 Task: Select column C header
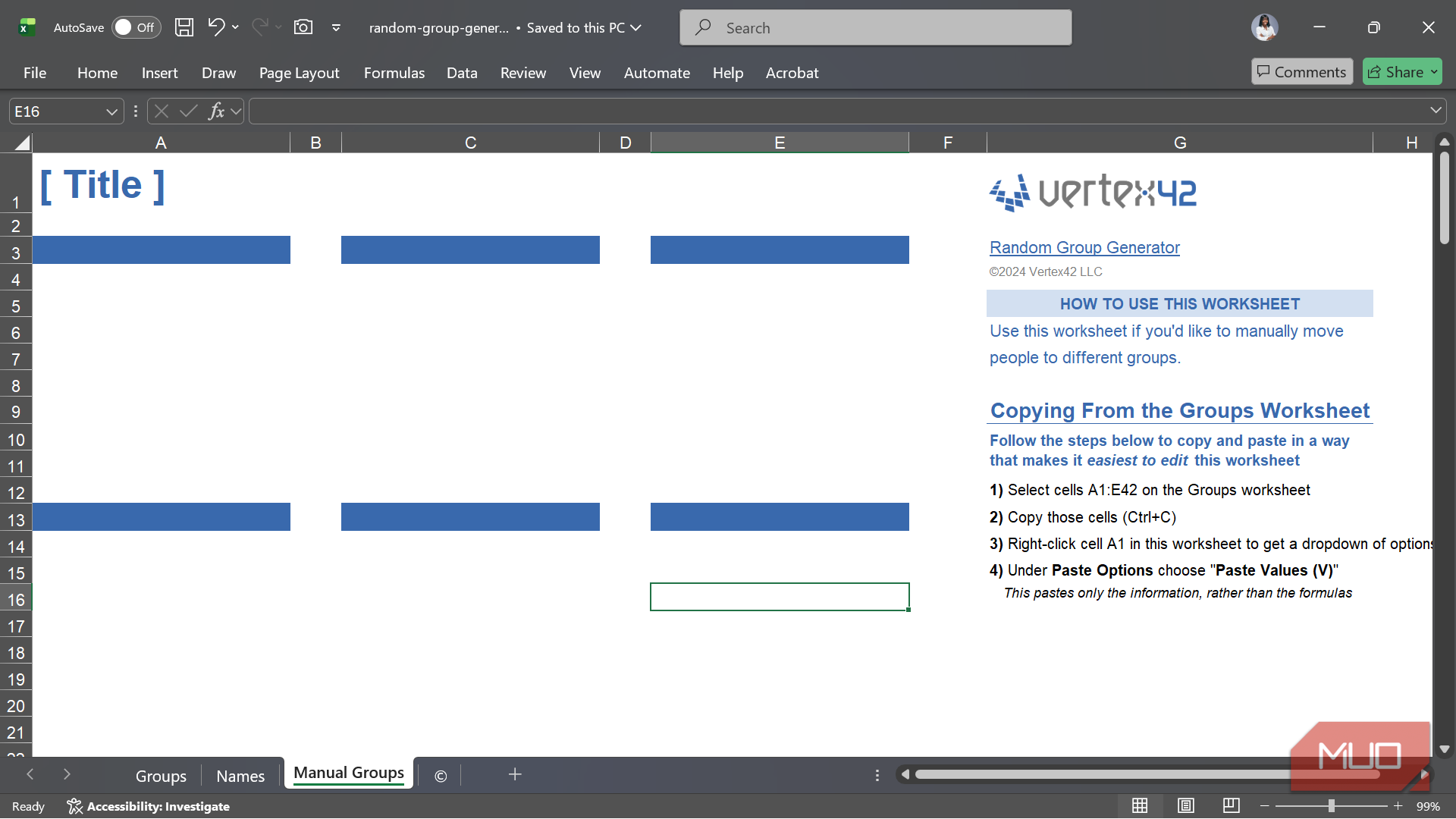(x=470, y=143)
